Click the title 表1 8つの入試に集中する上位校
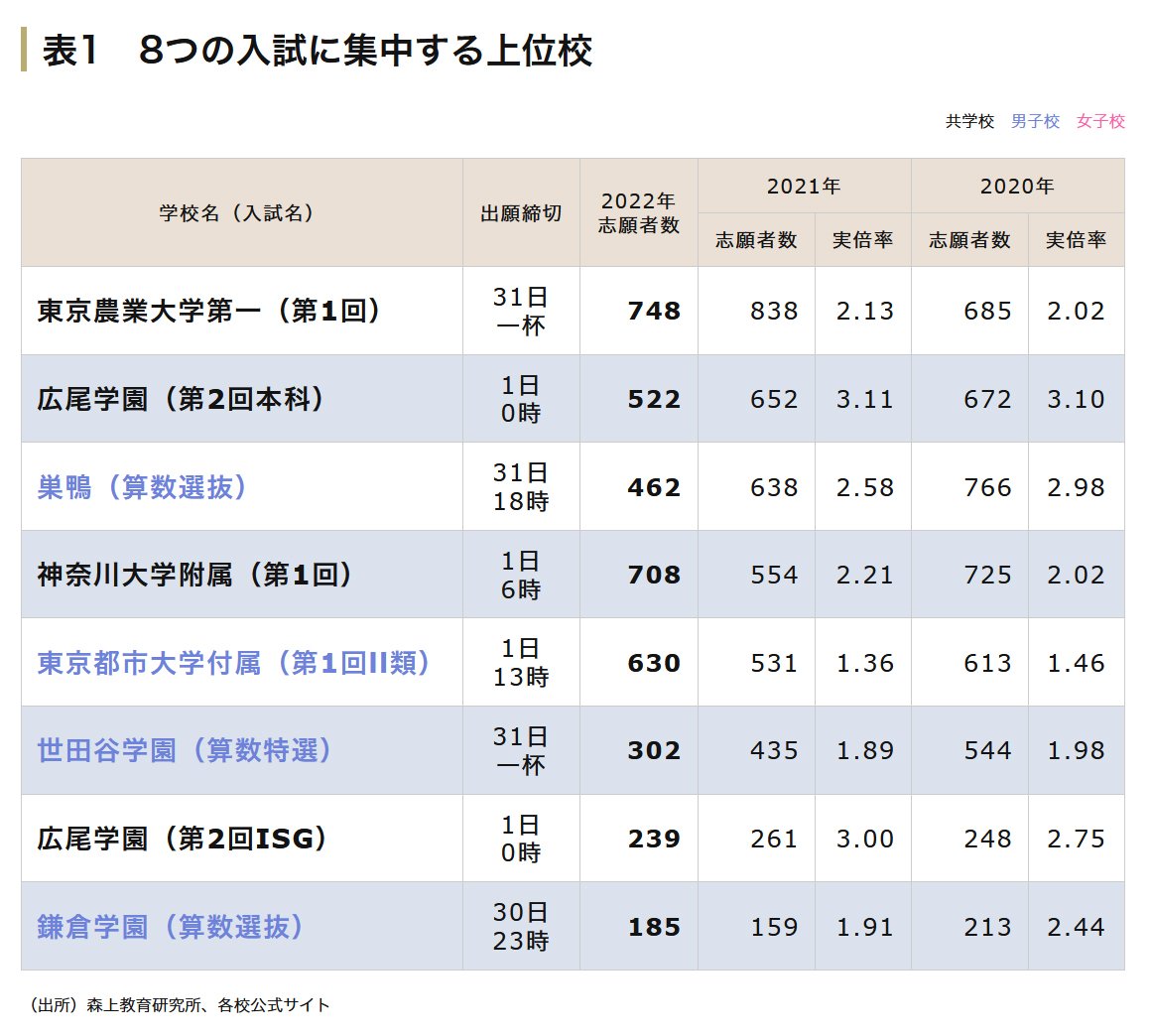 [318, 51]
